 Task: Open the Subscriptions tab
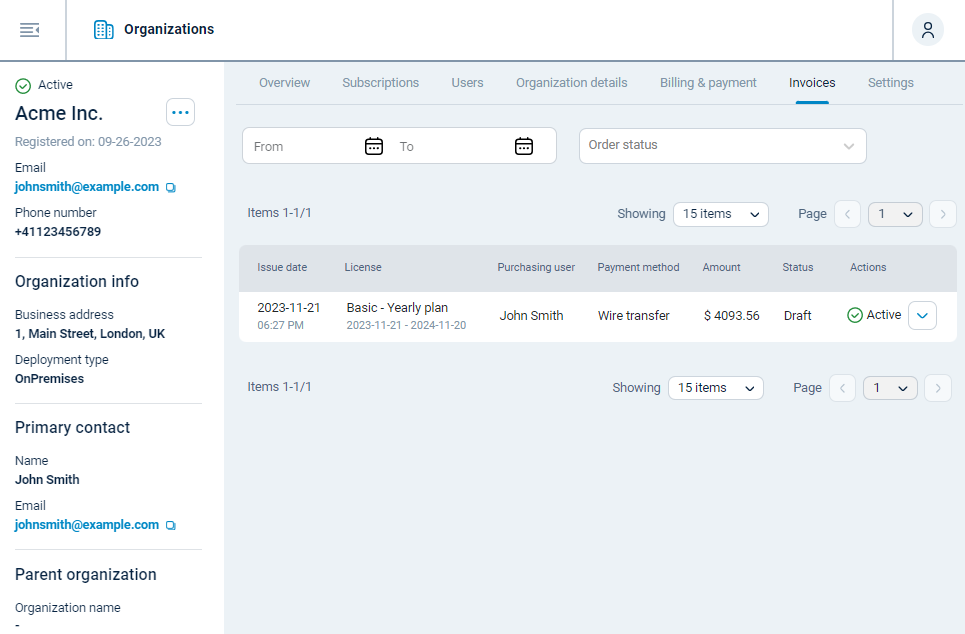click(x=380, y=82)
